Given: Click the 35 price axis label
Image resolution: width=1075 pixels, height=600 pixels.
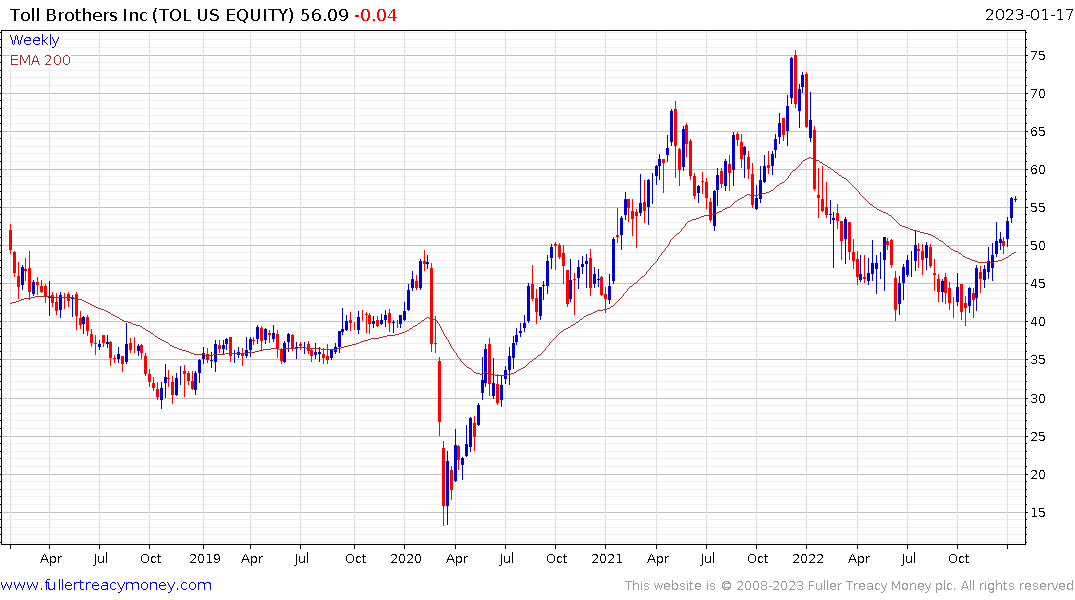Looking at the screenshot, I should coord(1038,360).
